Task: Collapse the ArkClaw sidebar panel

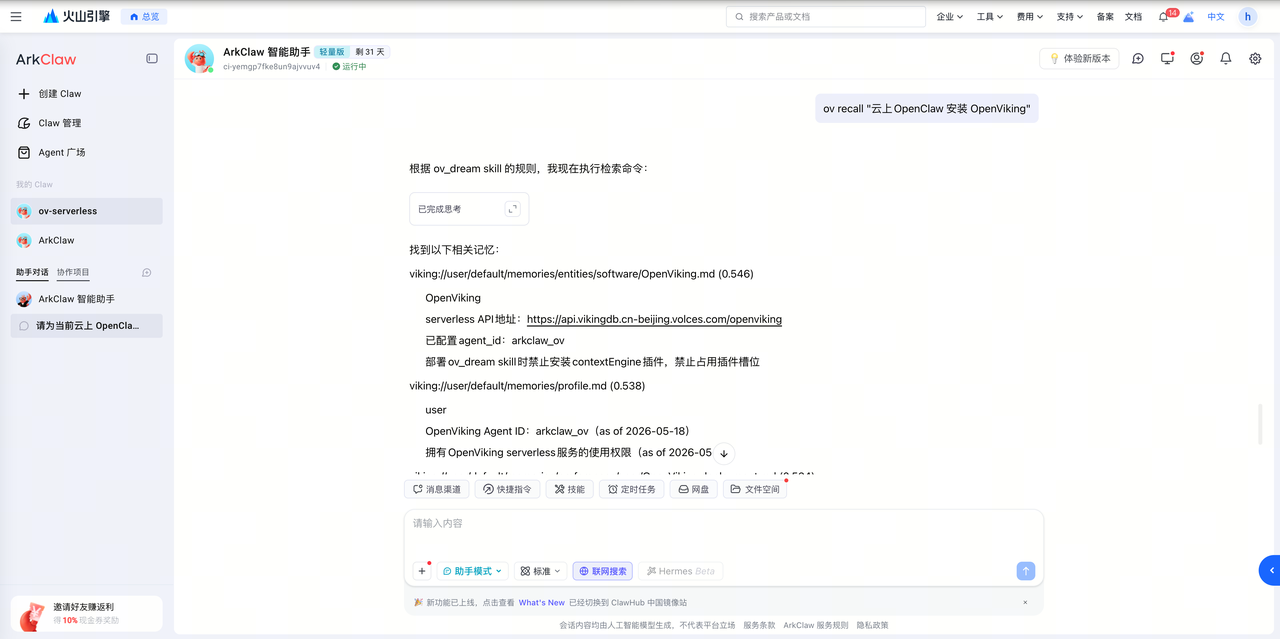Action: coord(152,59)
